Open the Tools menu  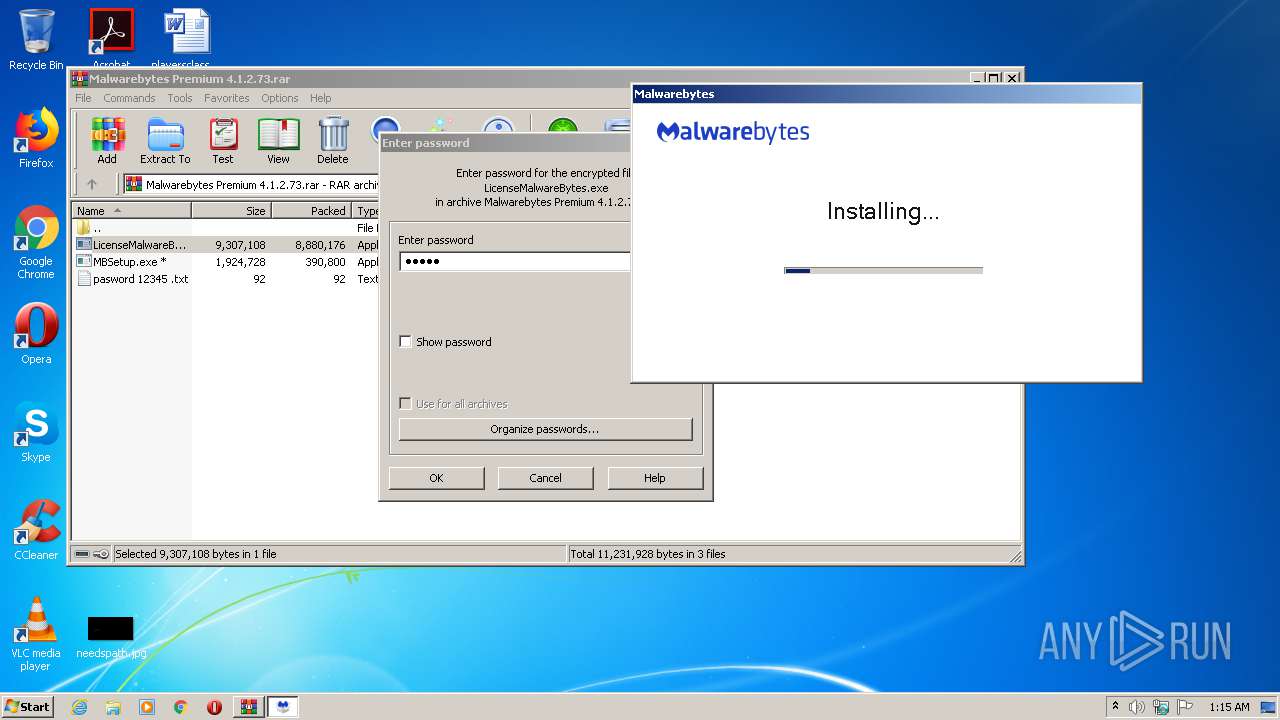pos(180,98)
